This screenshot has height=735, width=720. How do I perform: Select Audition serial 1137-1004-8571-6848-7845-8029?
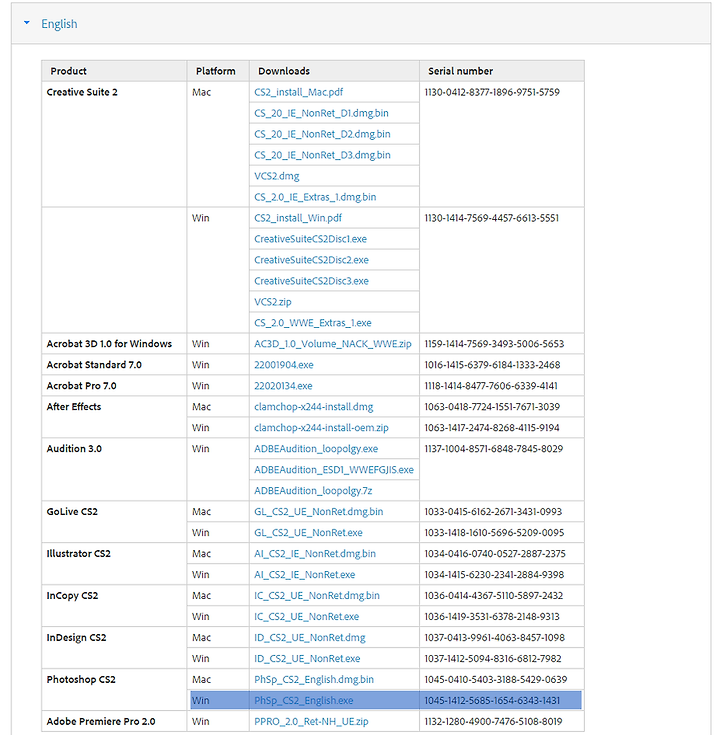coord(494,449)
